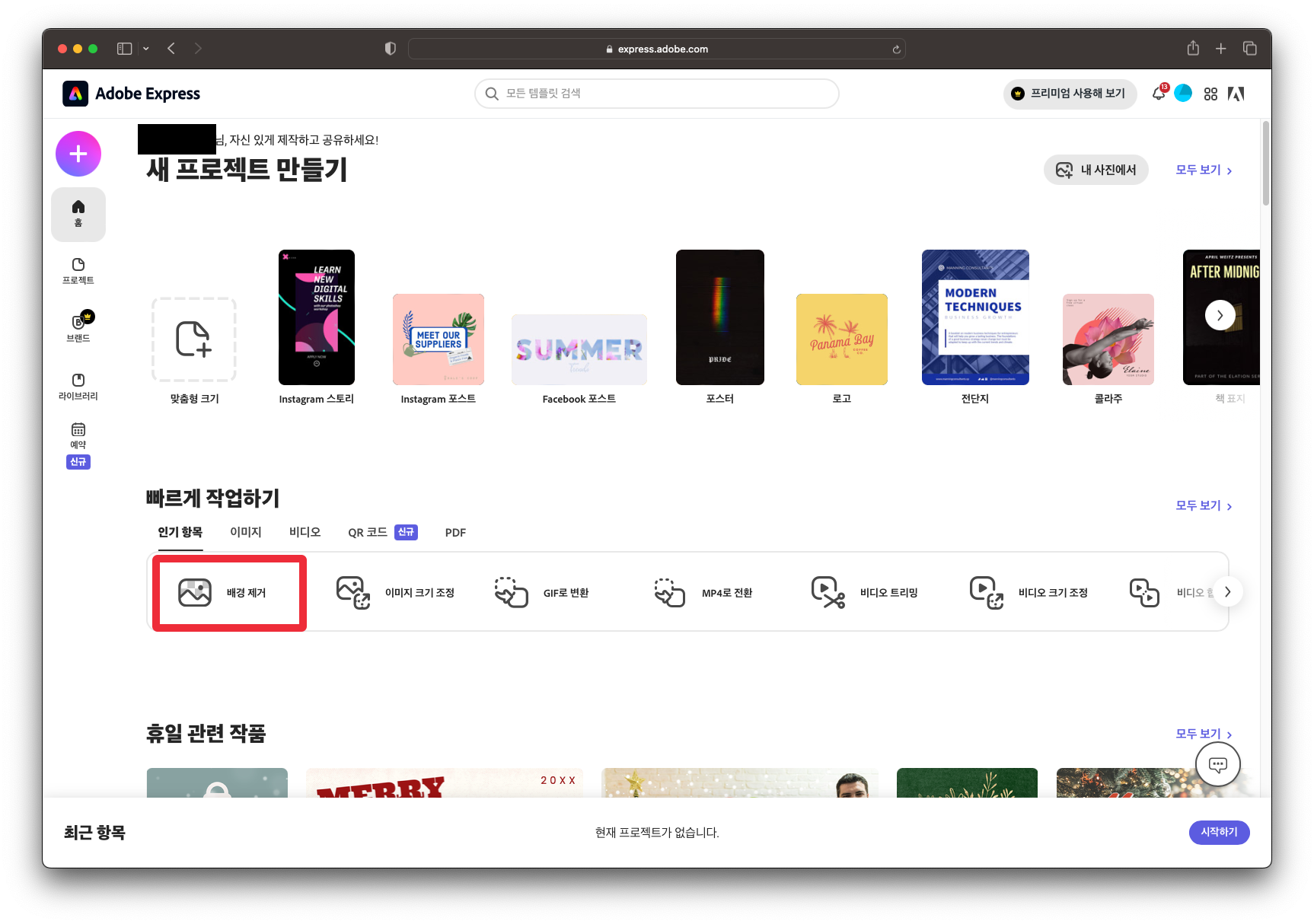1314x924 pixels.
Task: Choose the 포스터 template thumbnail
Action: [720, 317]
